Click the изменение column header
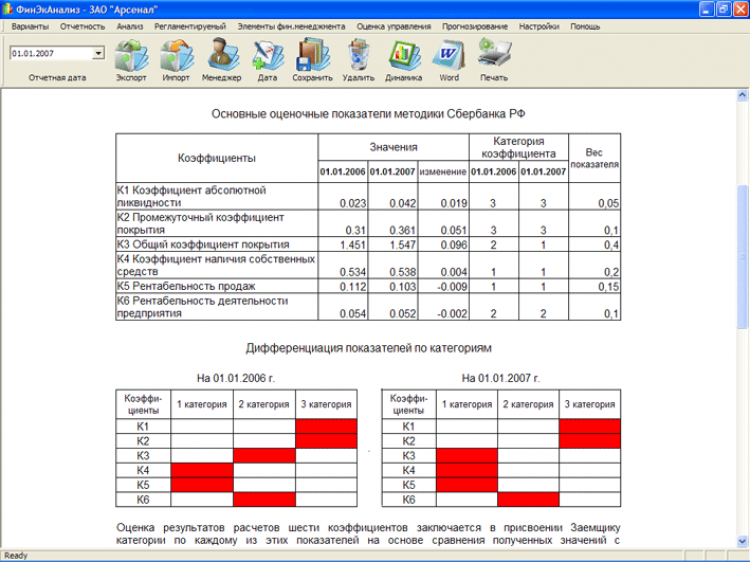The height and width of the screenshot is (562, 750). point(443,172)
